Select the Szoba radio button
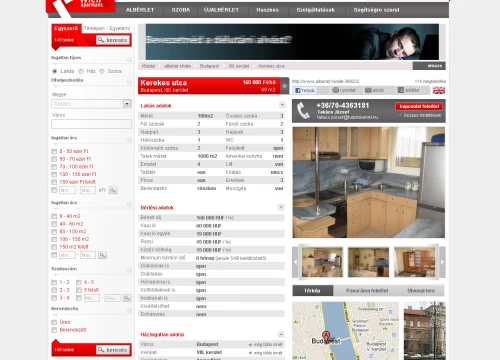Screen dimensions: 500x360 click(102, 71)
